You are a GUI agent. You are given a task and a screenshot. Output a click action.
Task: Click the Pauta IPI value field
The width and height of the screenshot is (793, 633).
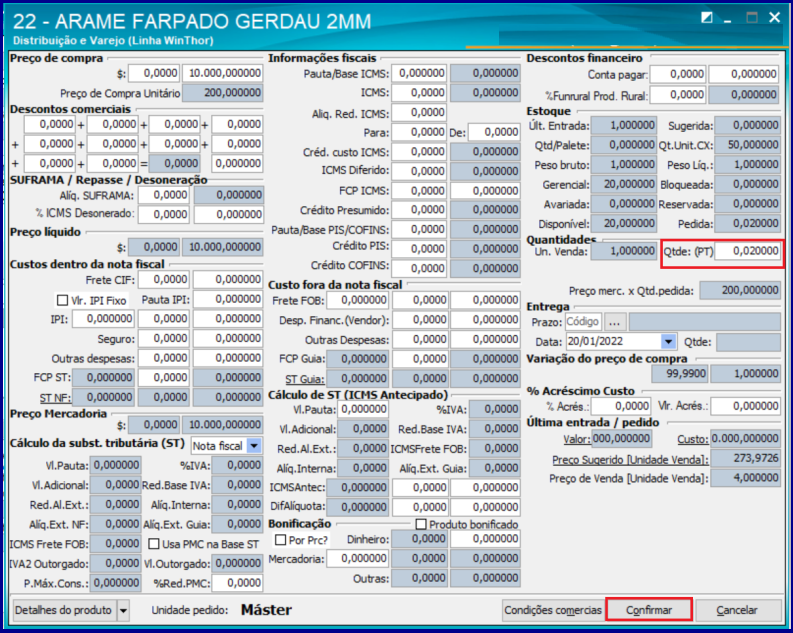click(x=228, y=299)
